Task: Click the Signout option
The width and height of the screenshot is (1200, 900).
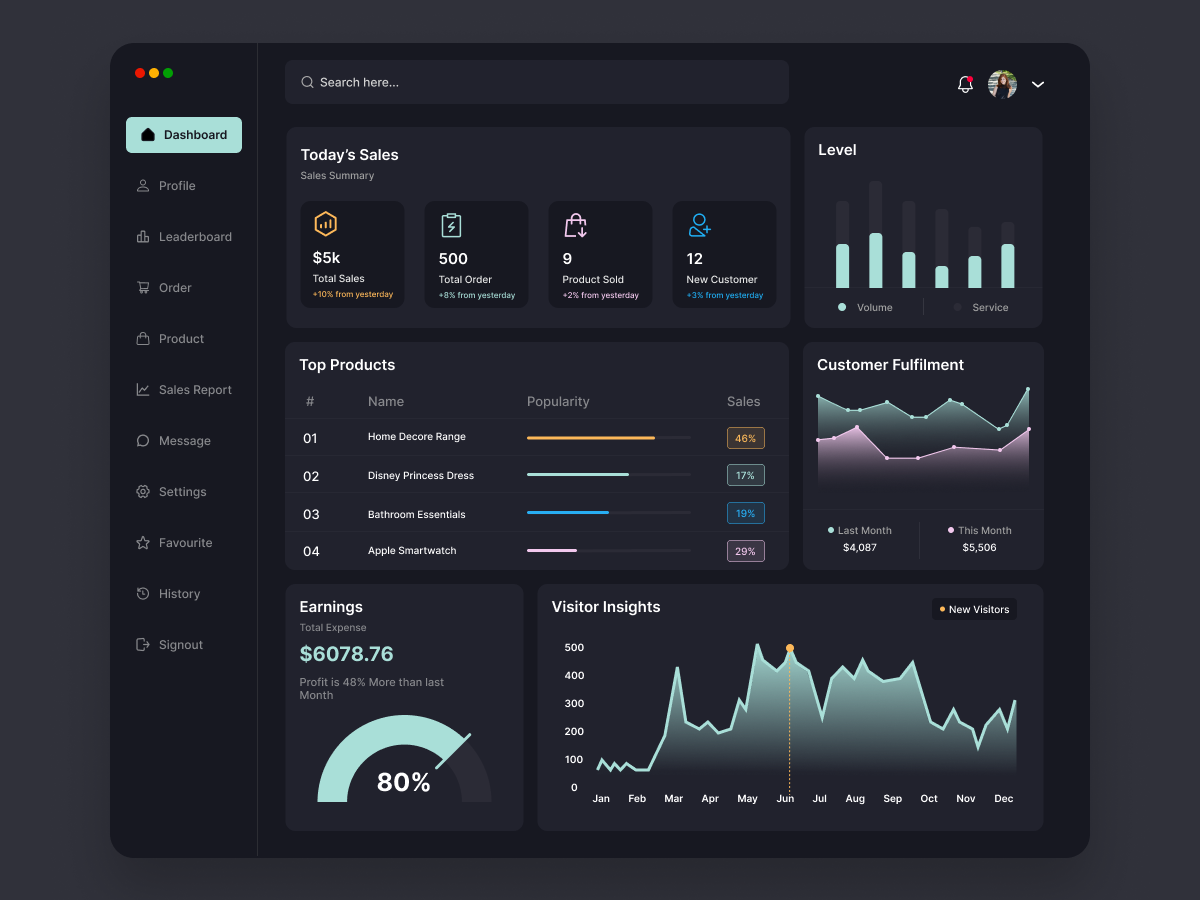Action: pos(182,644)
